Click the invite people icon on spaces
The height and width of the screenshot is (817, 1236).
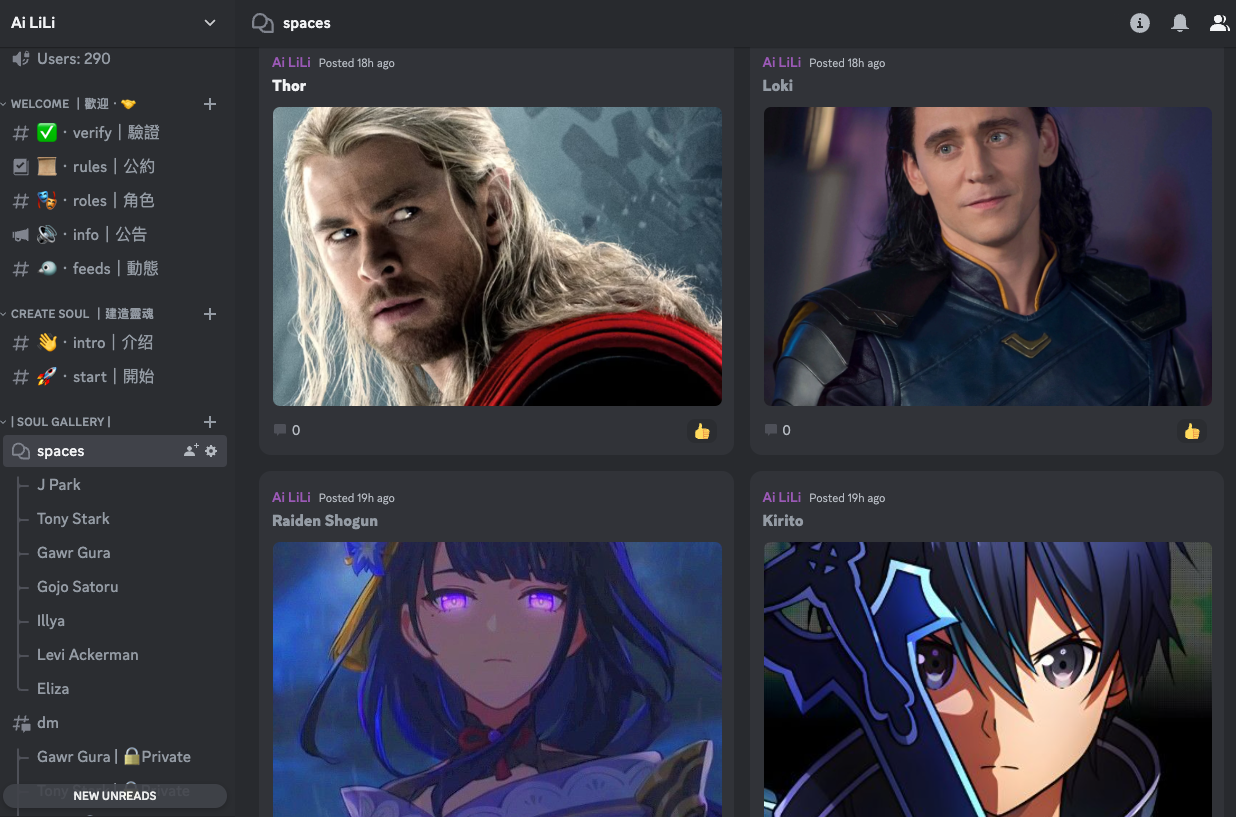coord(191,451)
